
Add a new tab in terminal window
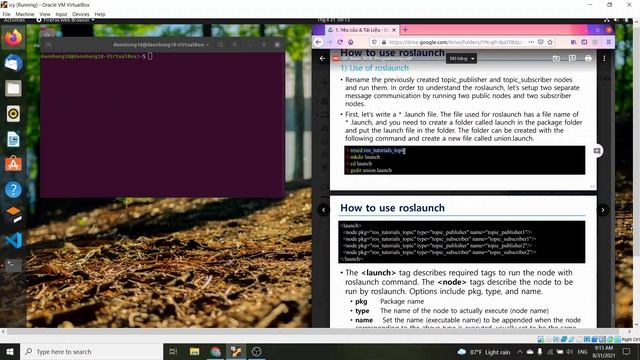click(x=48, y=44)
